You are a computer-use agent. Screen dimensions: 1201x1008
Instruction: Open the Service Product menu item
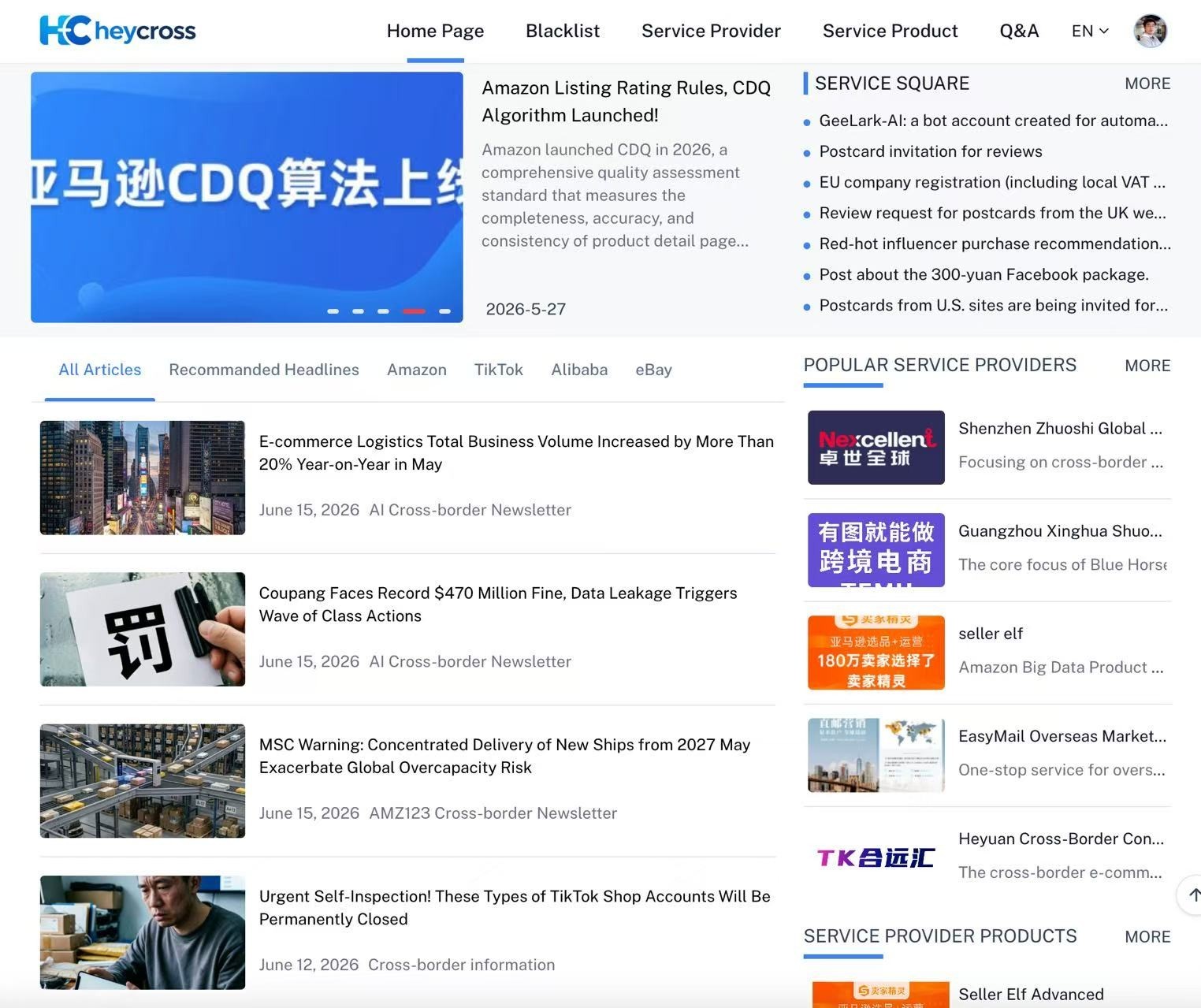coord(890,31)
